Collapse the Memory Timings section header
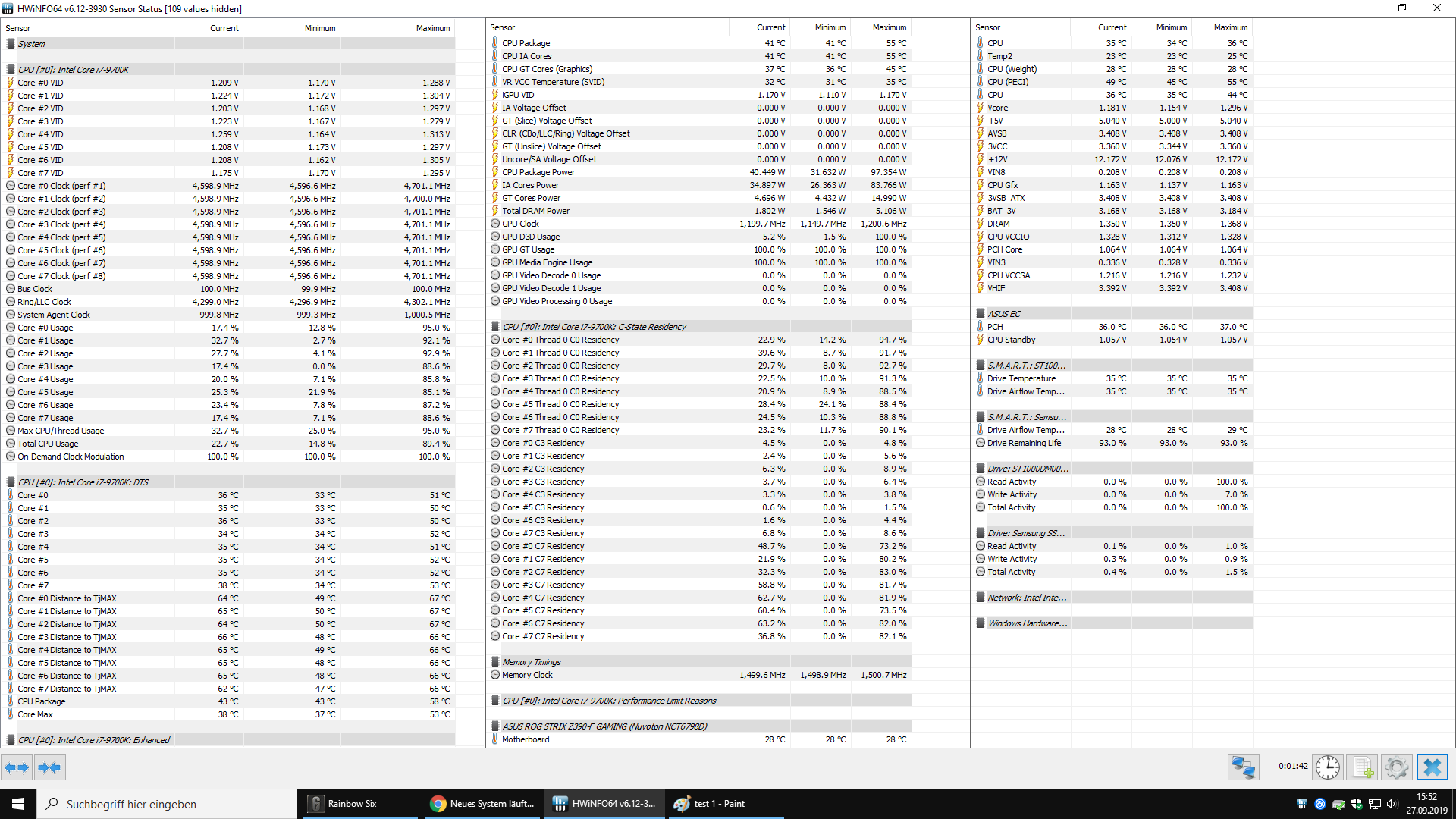The image size is (1456, 819). (531, 662)
